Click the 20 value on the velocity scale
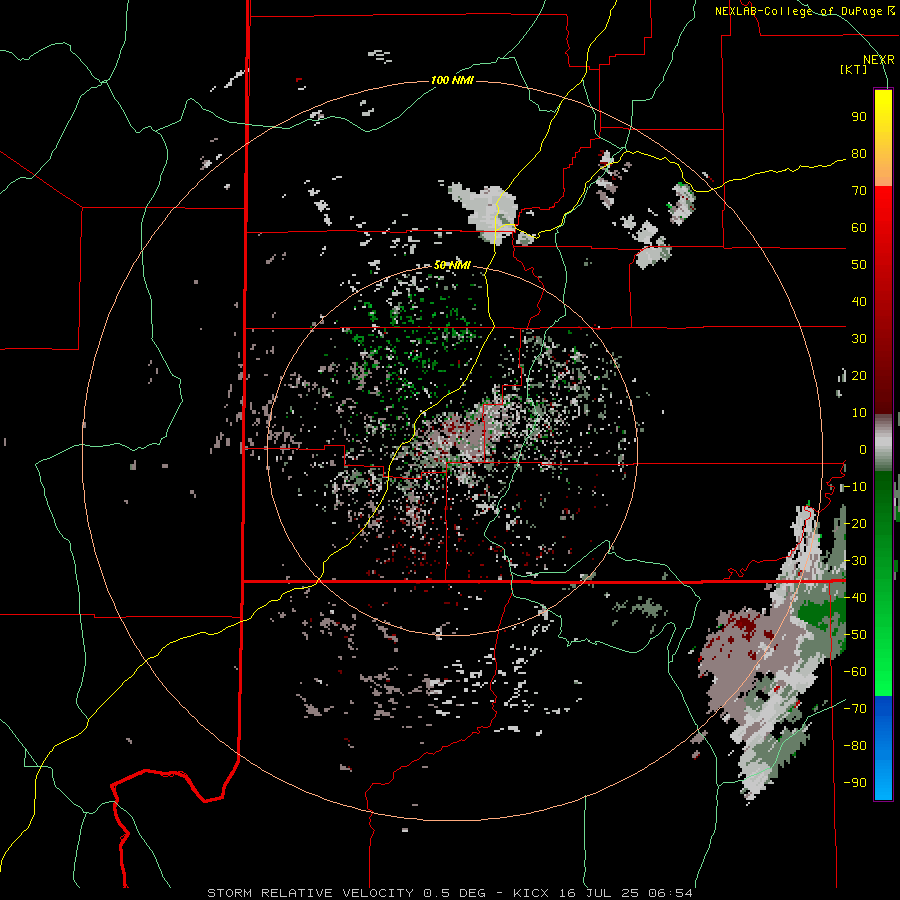Screen dimensions: 900x900 point(859,376)
